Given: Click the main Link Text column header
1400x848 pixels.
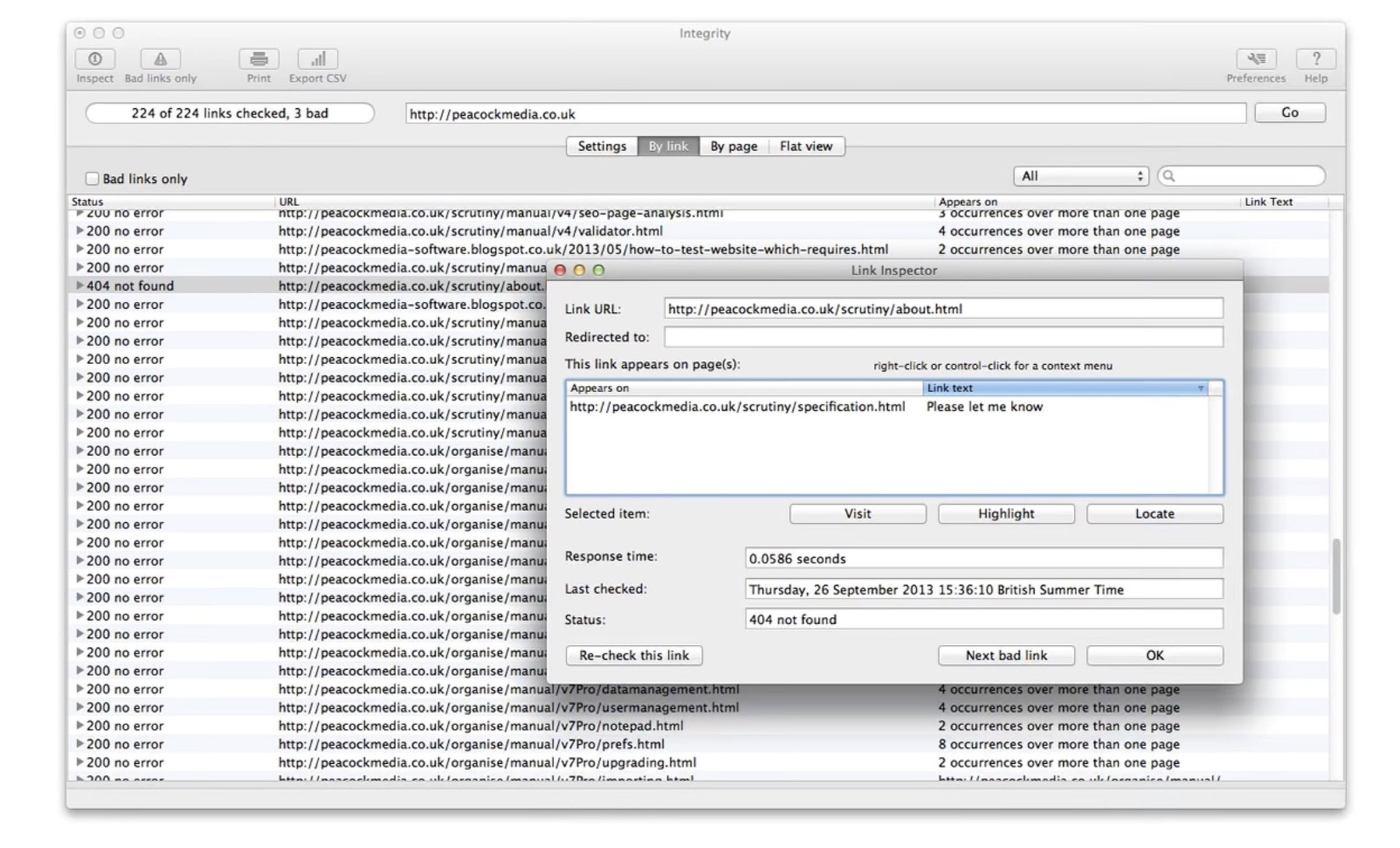Looking at the screenshot, I should tap(1284, 201).
